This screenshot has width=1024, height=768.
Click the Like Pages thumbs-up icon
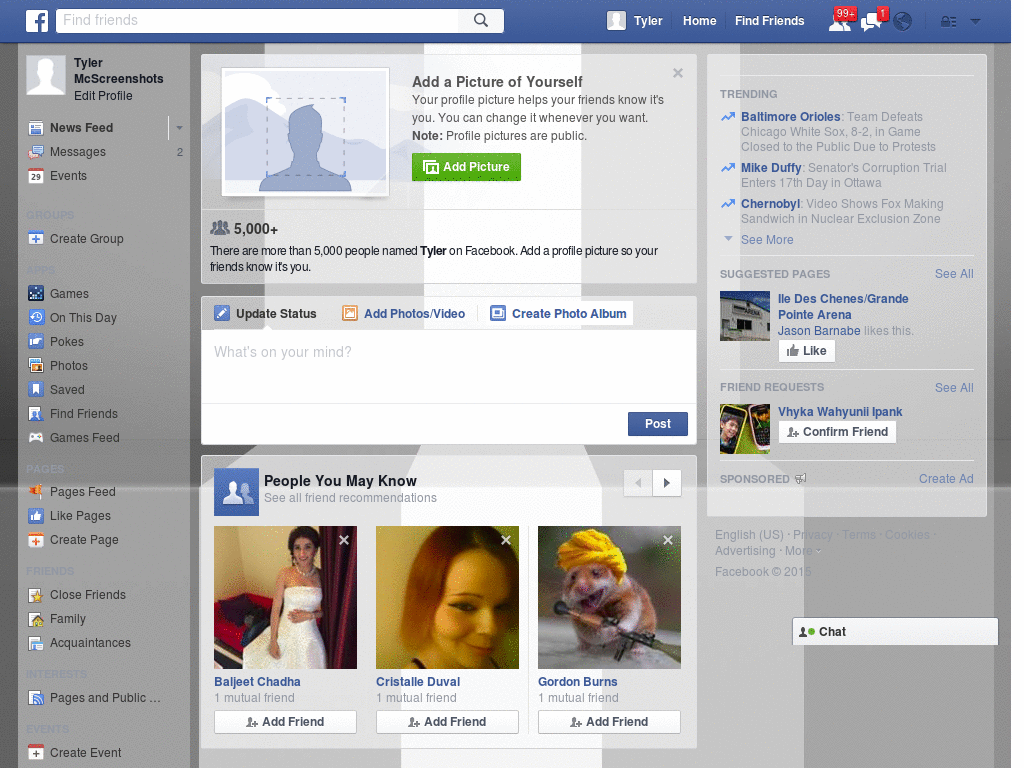36,516
